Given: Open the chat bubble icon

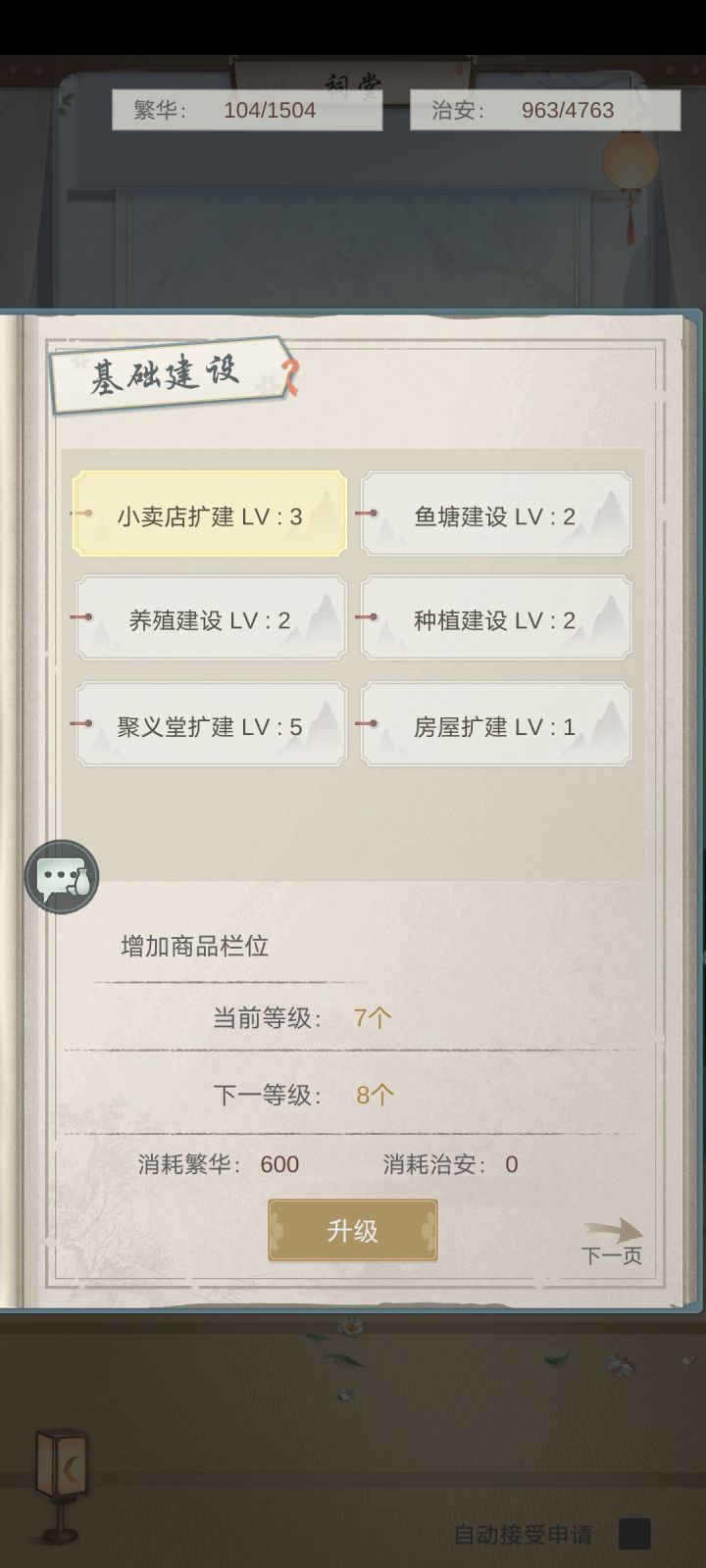Looking at the screenshot, I should (62, 877).
